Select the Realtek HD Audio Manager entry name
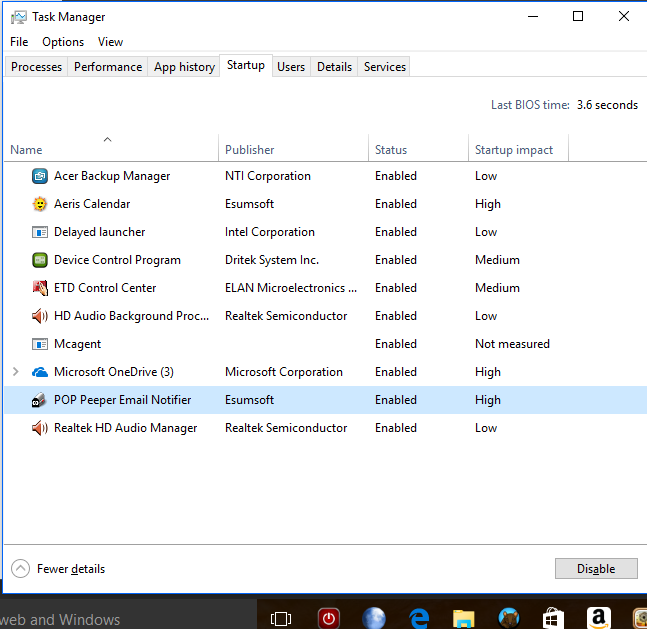Image resolution: width=647 pixels, height=629 pixels. click(125, 428)
